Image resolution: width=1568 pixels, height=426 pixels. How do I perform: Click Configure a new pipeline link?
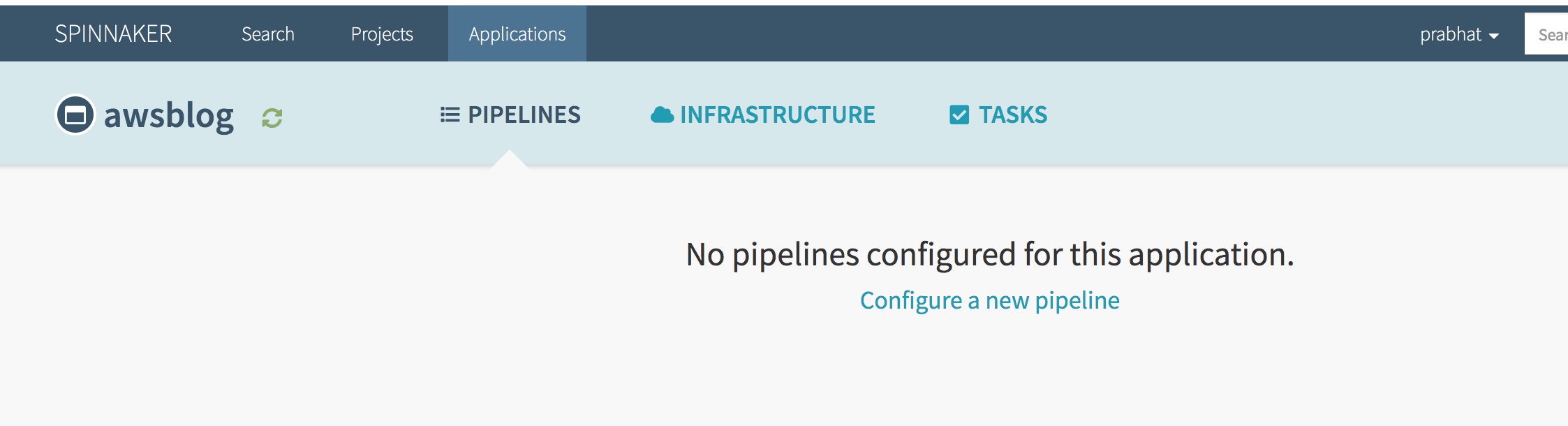coord(990,300)
